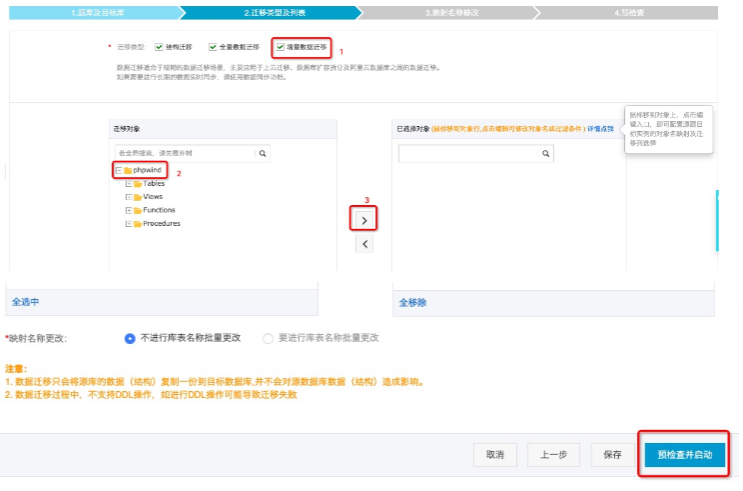Toggle the 全量数据迁移 checkbox
This screenshot has width=743, height=491.
point(213,47)
